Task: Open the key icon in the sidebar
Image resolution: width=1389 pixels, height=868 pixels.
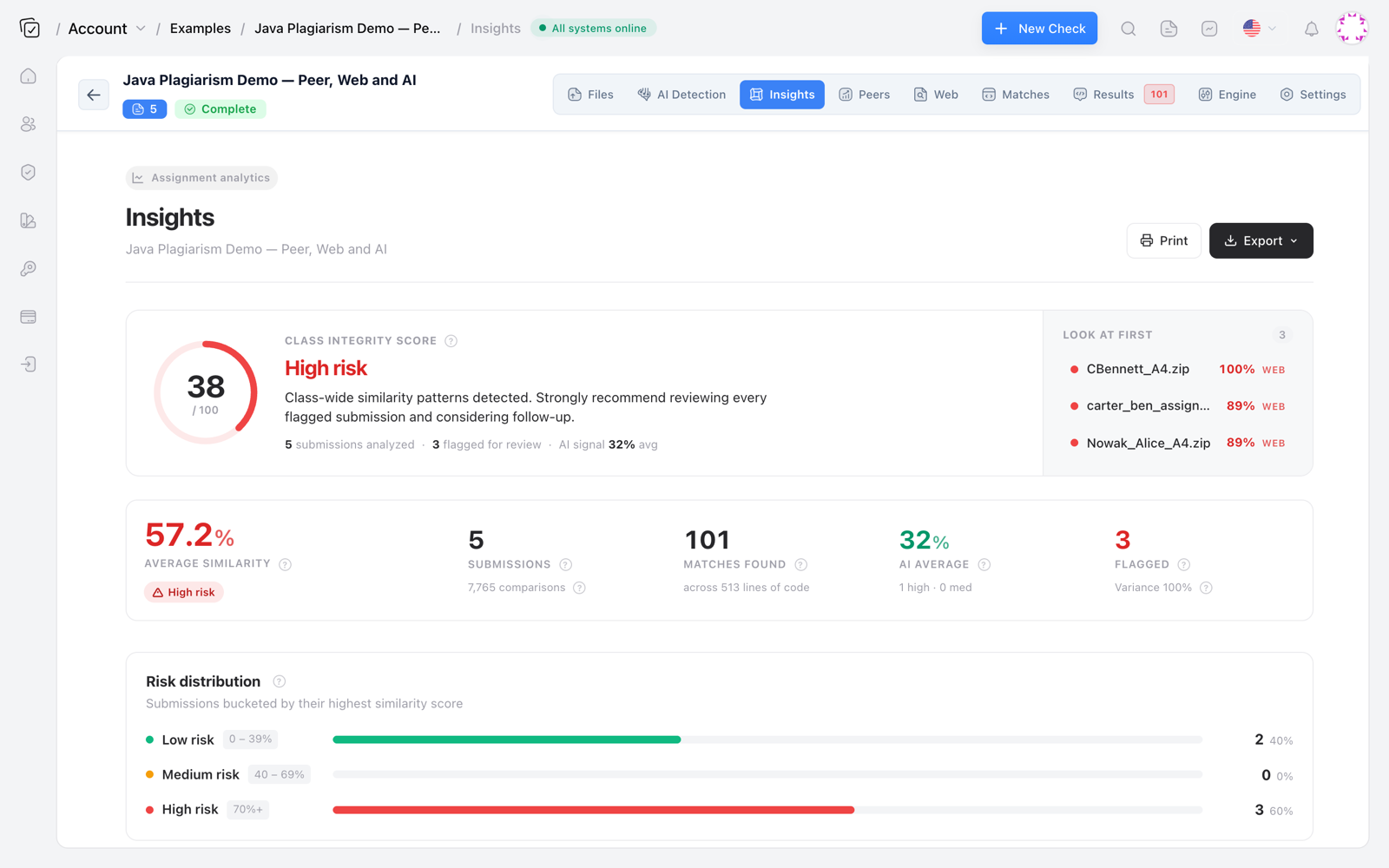Action: (29, 268)
